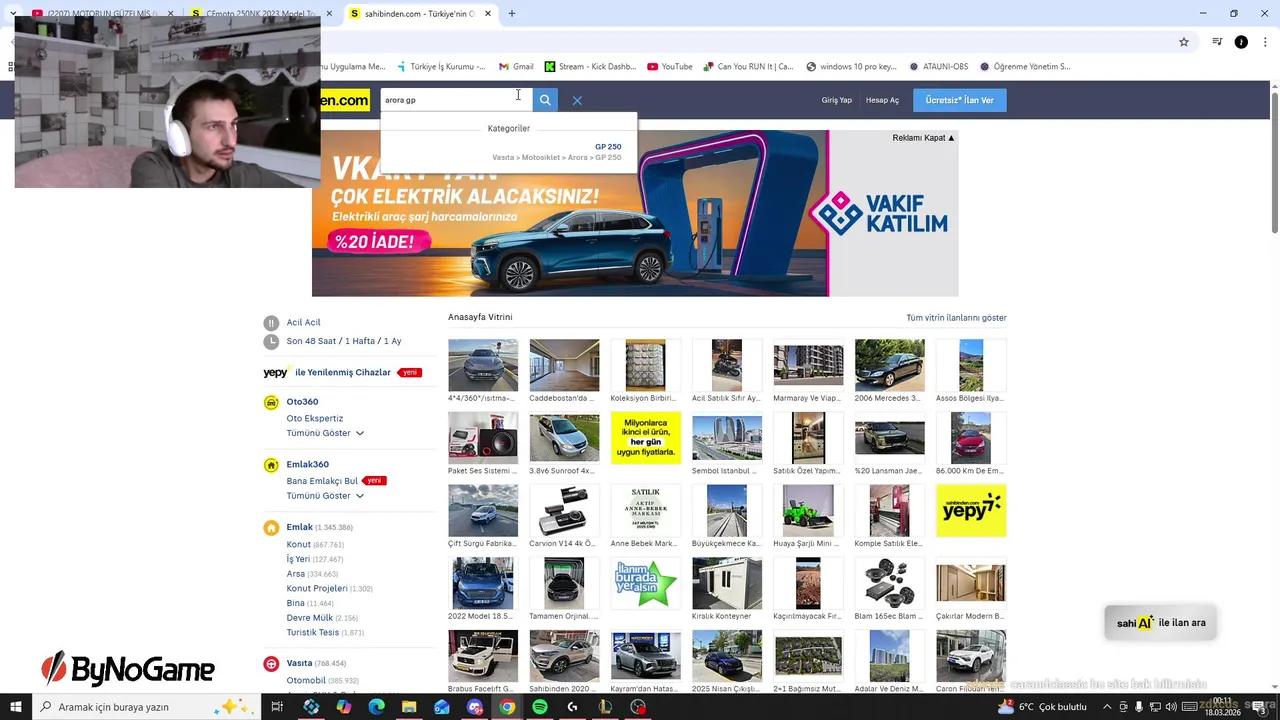Image resolution: width=1280 pixels, height=720 pixels.
Task: Open File Explorer from taskbar
Action: pyautogui.click(x=409, y=707)
